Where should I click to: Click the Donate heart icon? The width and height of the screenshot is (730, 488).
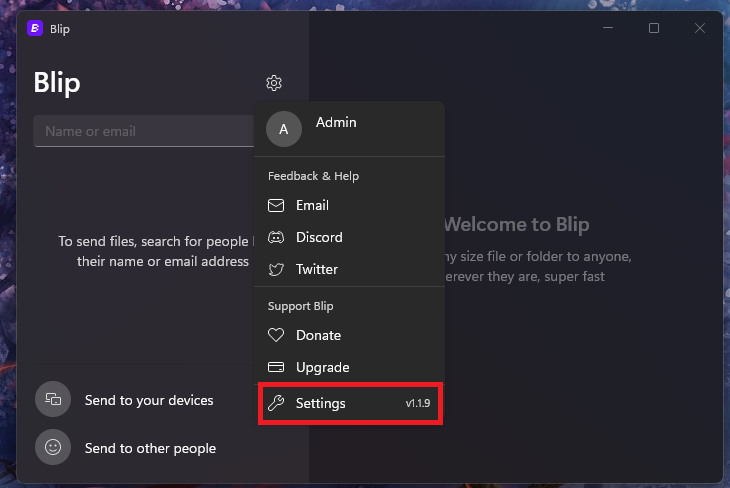pyautogui.click(x=276, y=336)
